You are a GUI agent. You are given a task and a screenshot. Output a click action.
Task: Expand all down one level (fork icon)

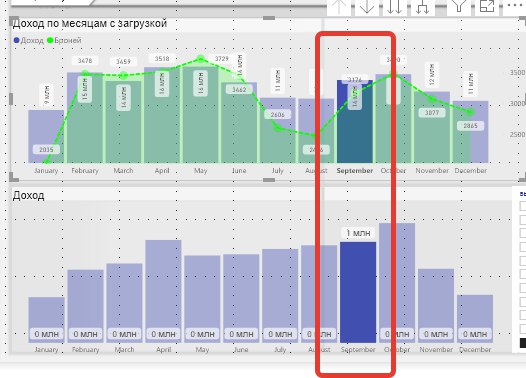422,7
